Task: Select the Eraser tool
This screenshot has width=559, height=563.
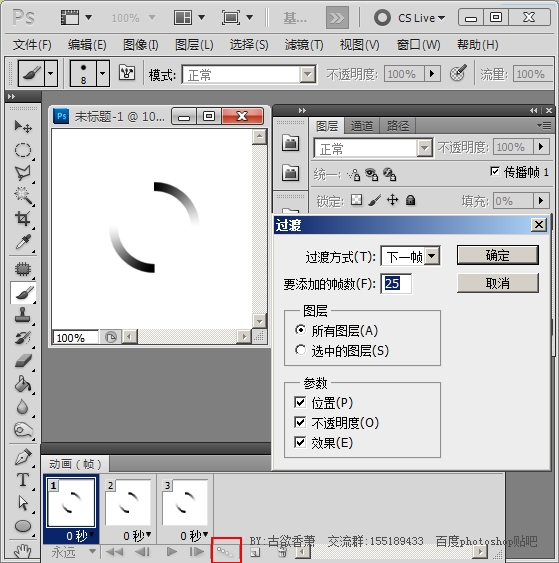Action: (23, 361)
